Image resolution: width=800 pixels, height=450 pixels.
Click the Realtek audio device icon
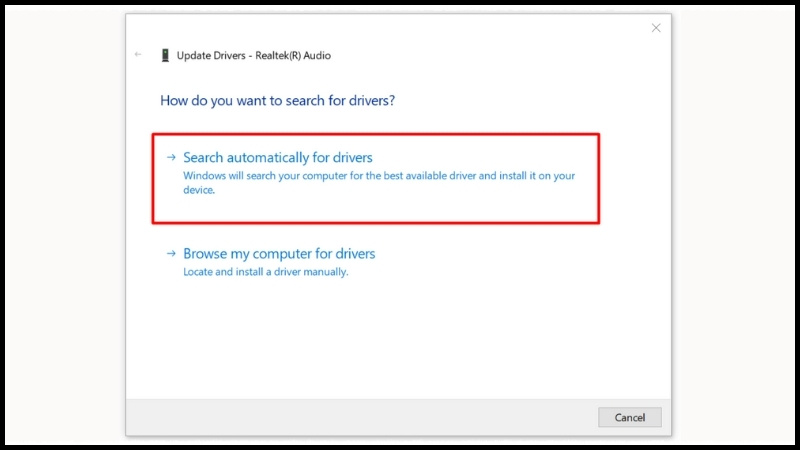pyautogui.click(x=165, y=55)
